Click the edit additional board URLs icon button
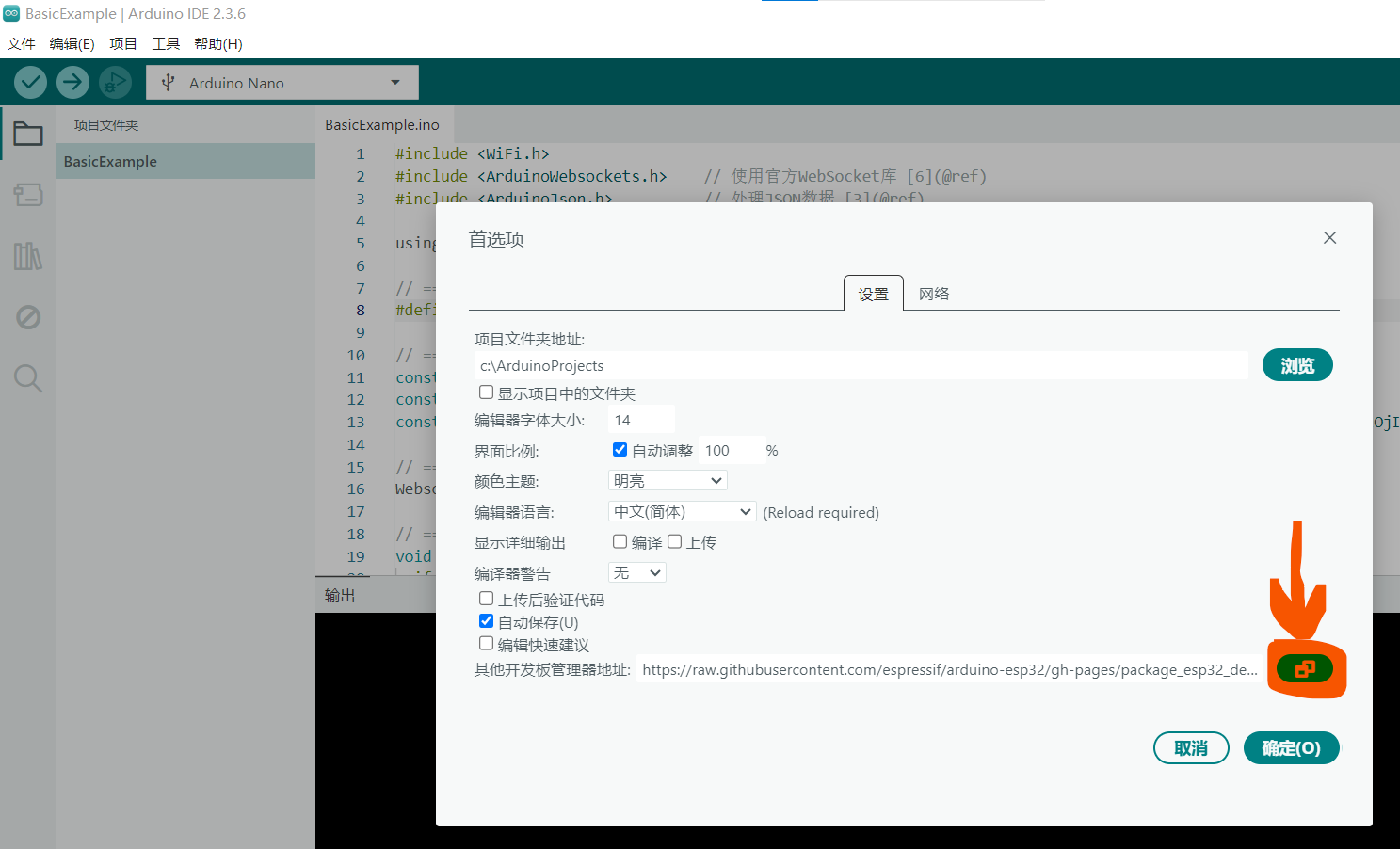This screenshot has width=1400, height=849. (x=1304, y=669)
